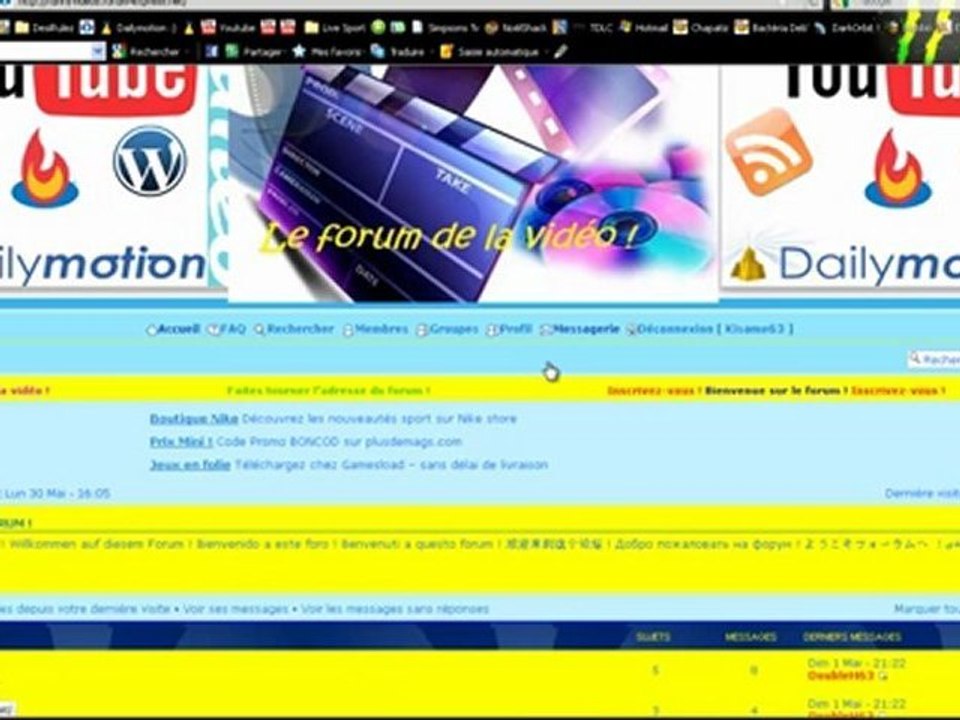Screen dimensions: 960x720
Task: Open the Dailymotion bookmark in the bookmarks bar
Action: (138, 28)
